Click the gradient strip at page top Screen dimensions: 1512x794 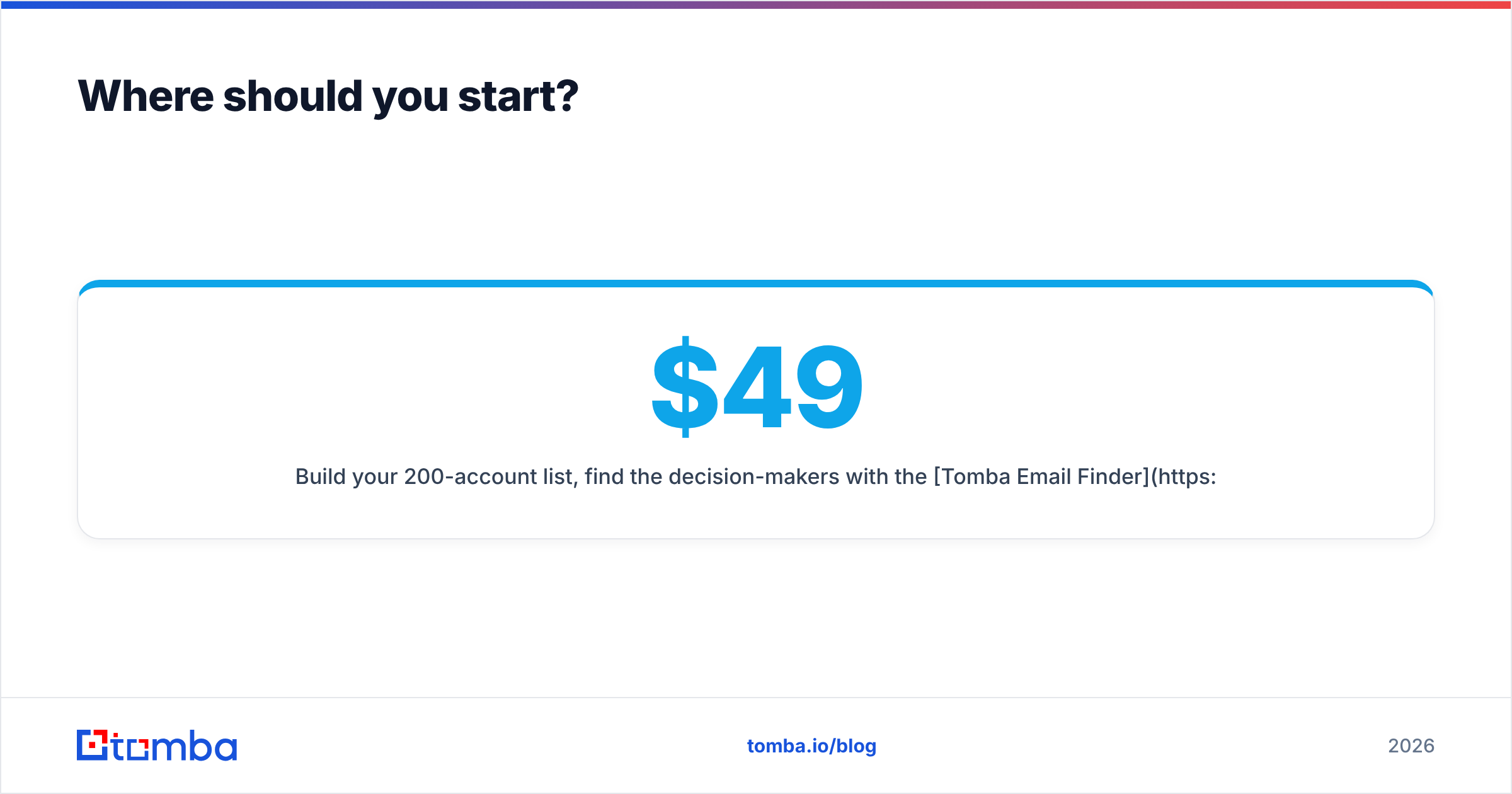[x=756, y=4]
